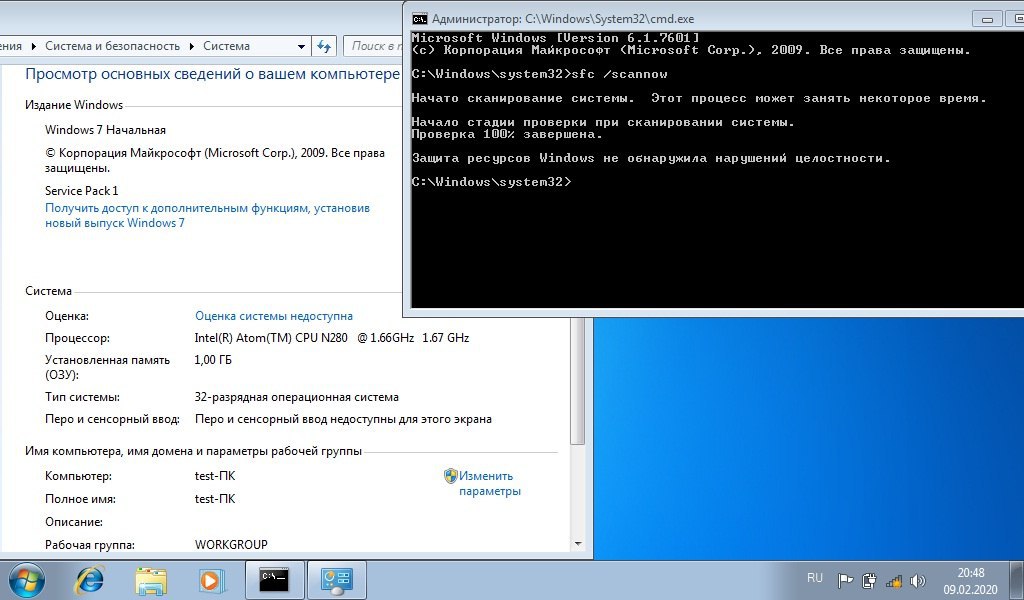Viewport: 1024px width, 600px height.
Task: Click 'Проверка 100% завершена.' line in cmd
Action: 507,134
